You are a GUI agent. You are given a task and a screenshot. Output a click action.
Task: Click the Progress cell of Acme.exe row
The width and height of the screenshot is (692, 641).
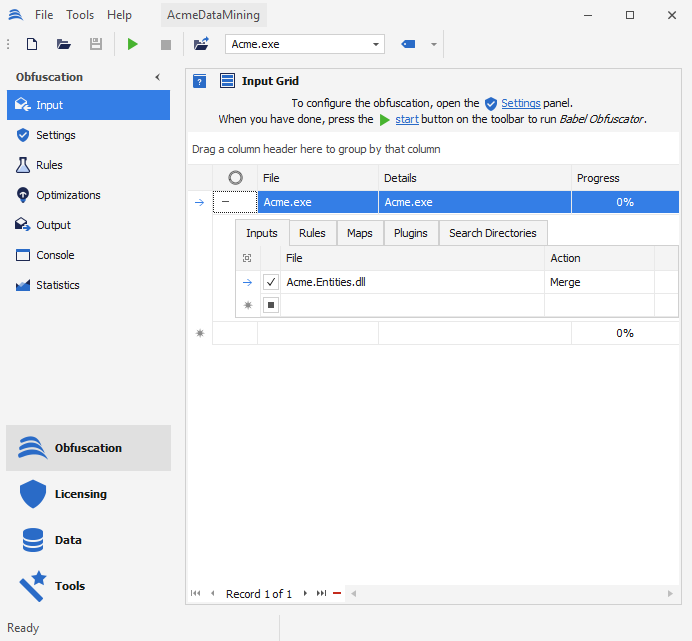[x=624, y=202]
